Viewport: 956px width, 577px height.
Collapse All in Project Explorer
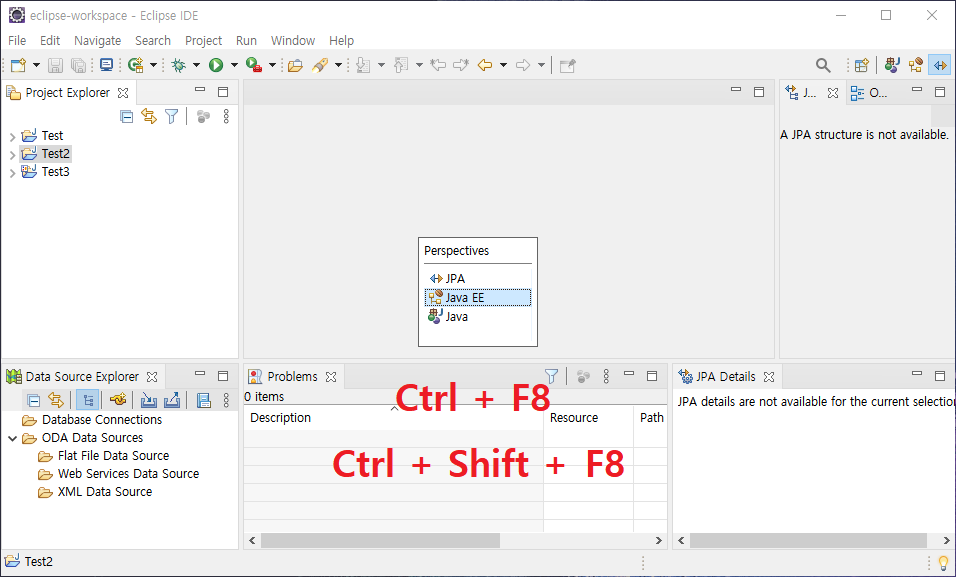point(126,116)
